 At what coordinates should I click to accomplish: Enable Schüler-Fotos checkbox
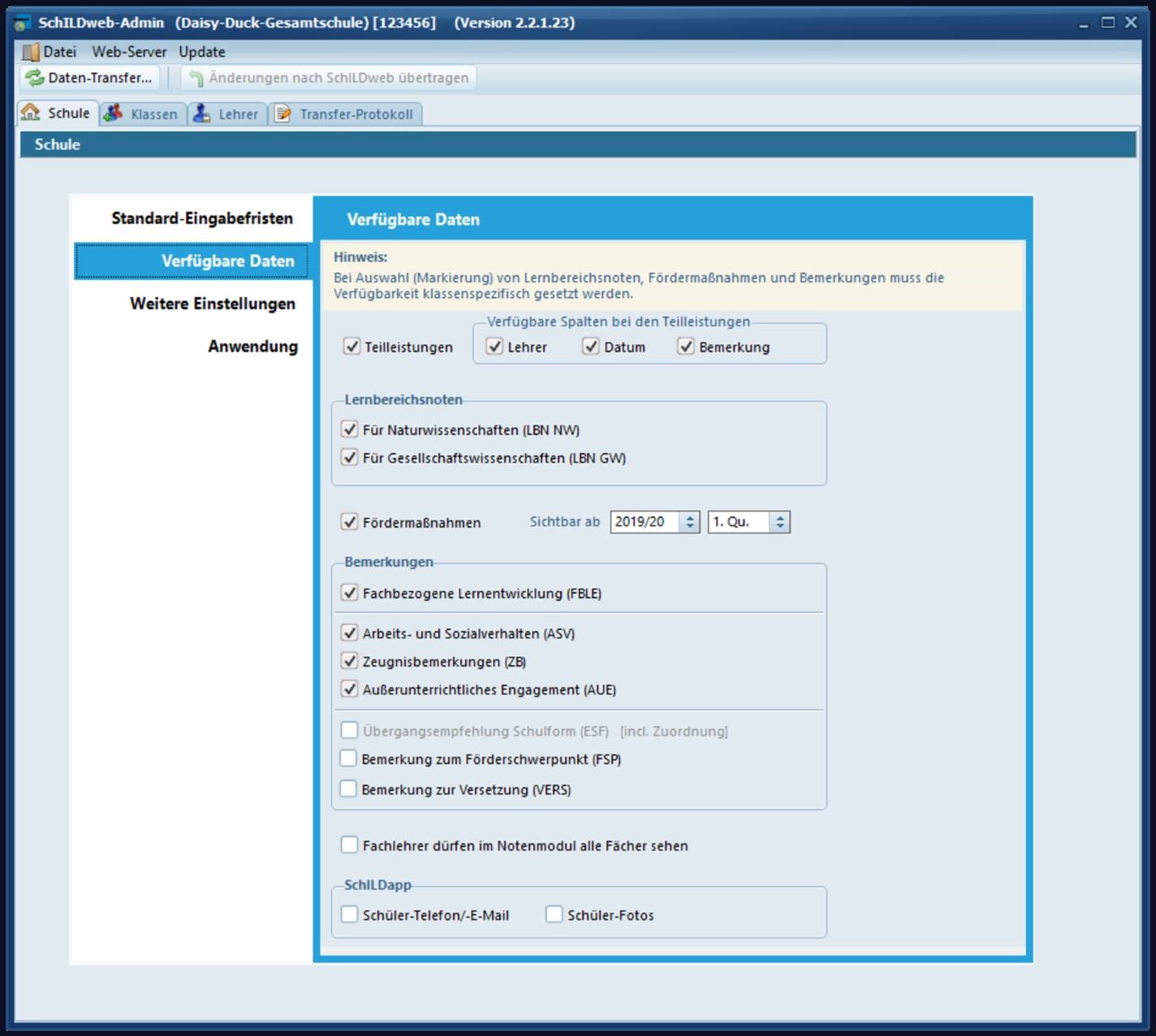[x=554, y=915]
